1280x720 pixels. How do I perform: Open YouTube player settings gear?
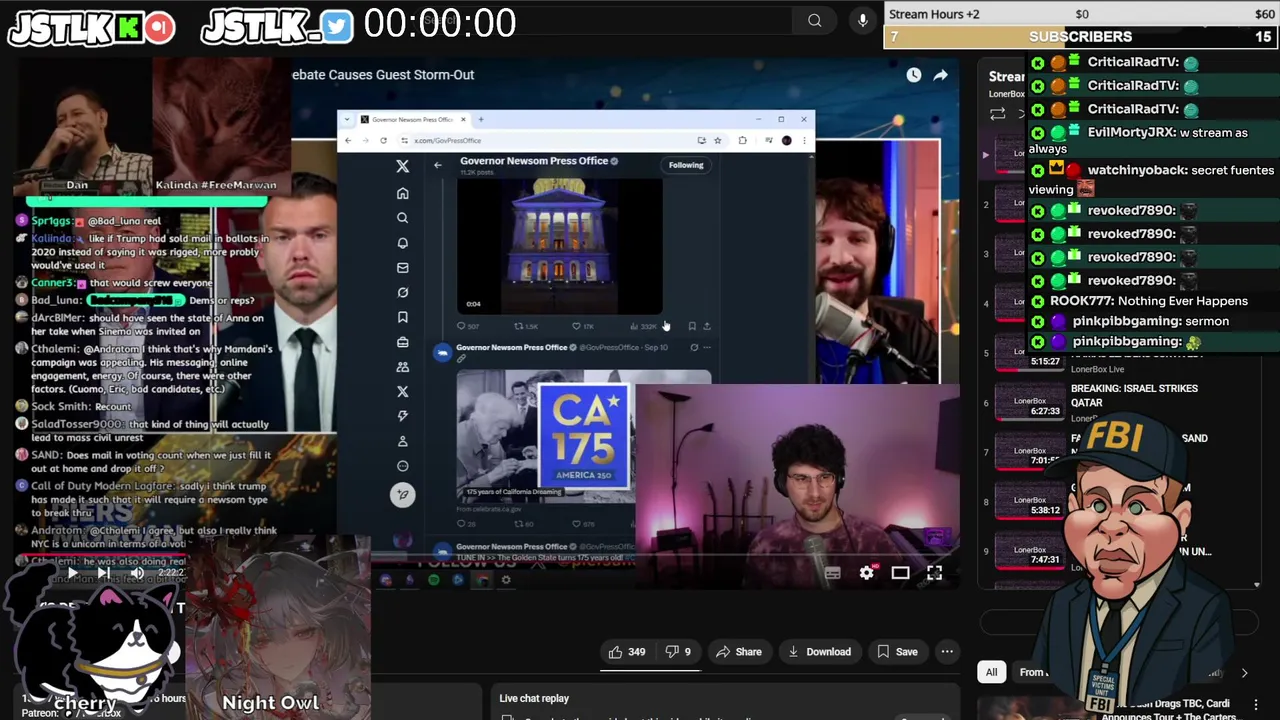pos(867,573)
